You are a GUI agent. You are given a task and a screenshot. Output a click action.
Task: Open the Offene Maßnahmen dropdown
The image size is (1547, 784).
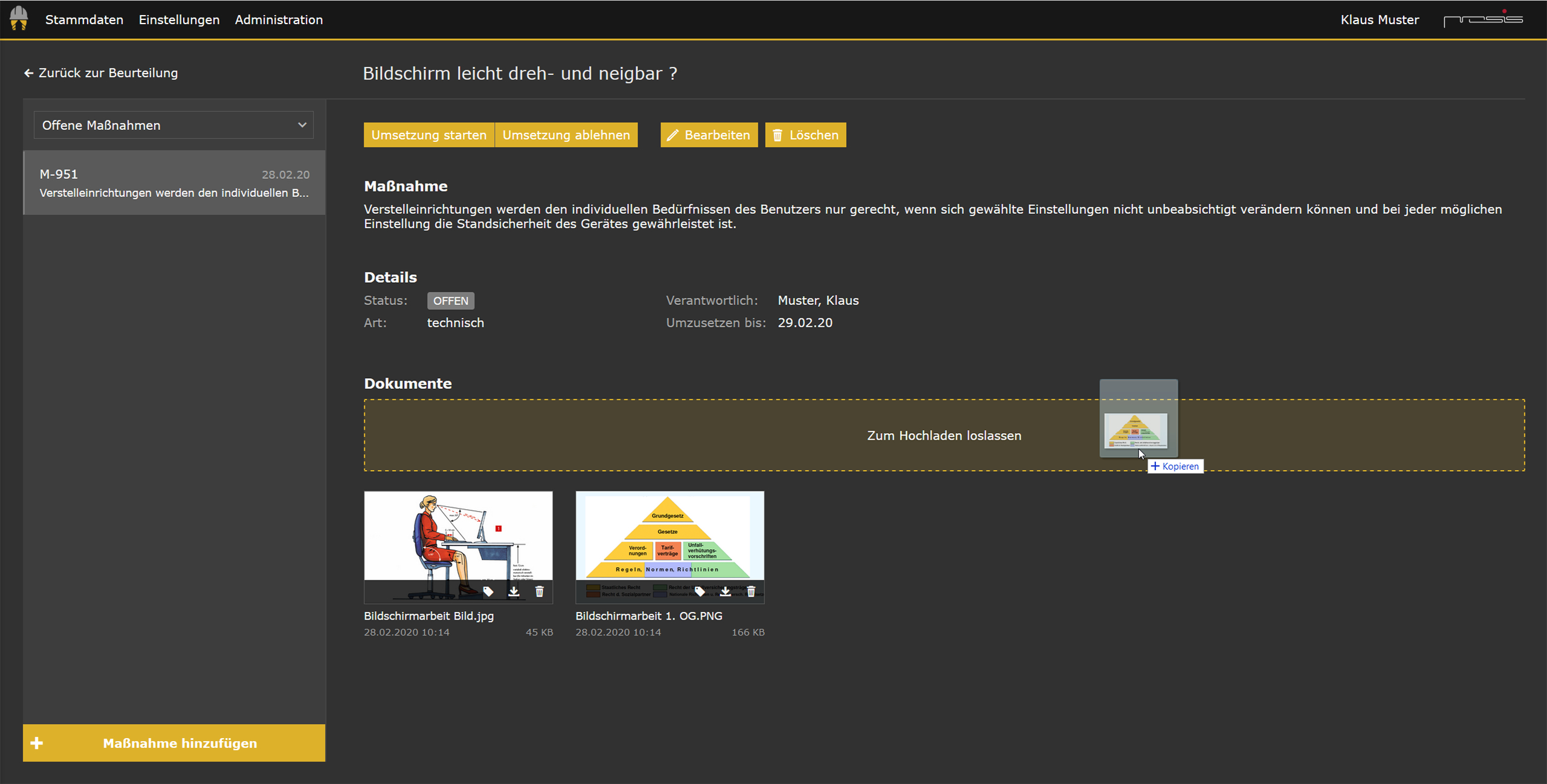pyautogui.click(x=173, y=125)
